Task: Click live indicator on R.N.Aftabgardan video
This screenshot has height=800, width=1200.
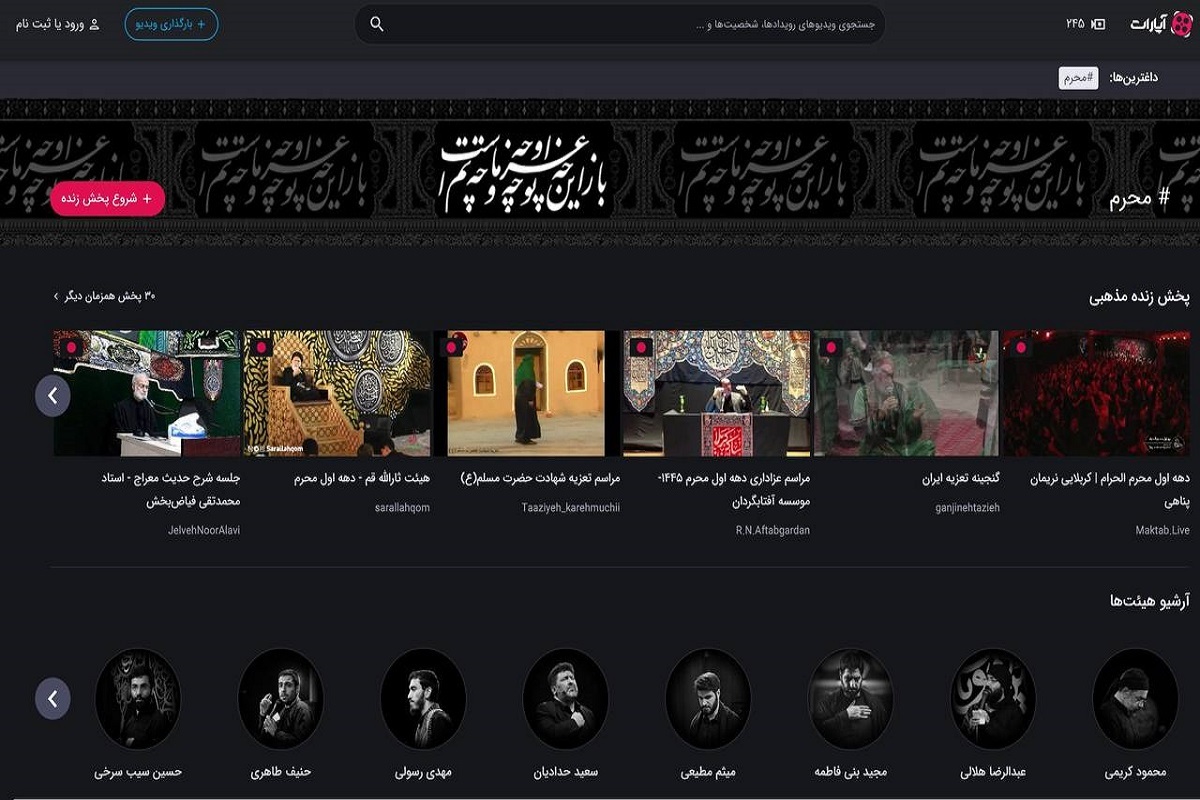Action: [642, 348]
